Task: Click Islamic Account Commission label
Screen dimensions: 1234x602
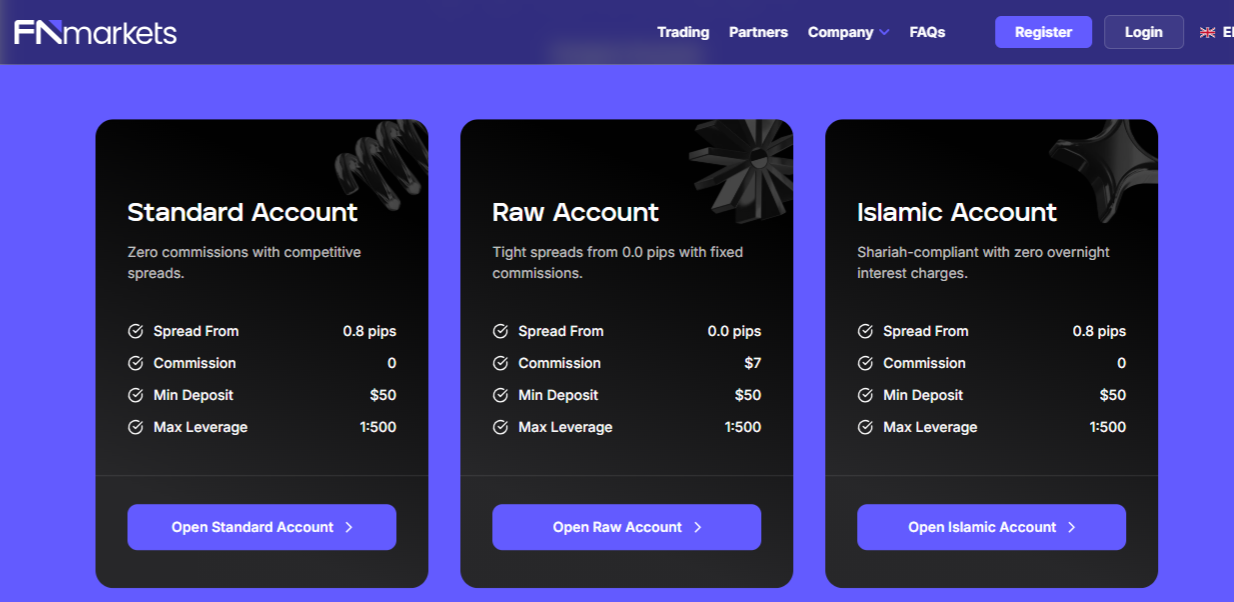Action: click(924, 363)
